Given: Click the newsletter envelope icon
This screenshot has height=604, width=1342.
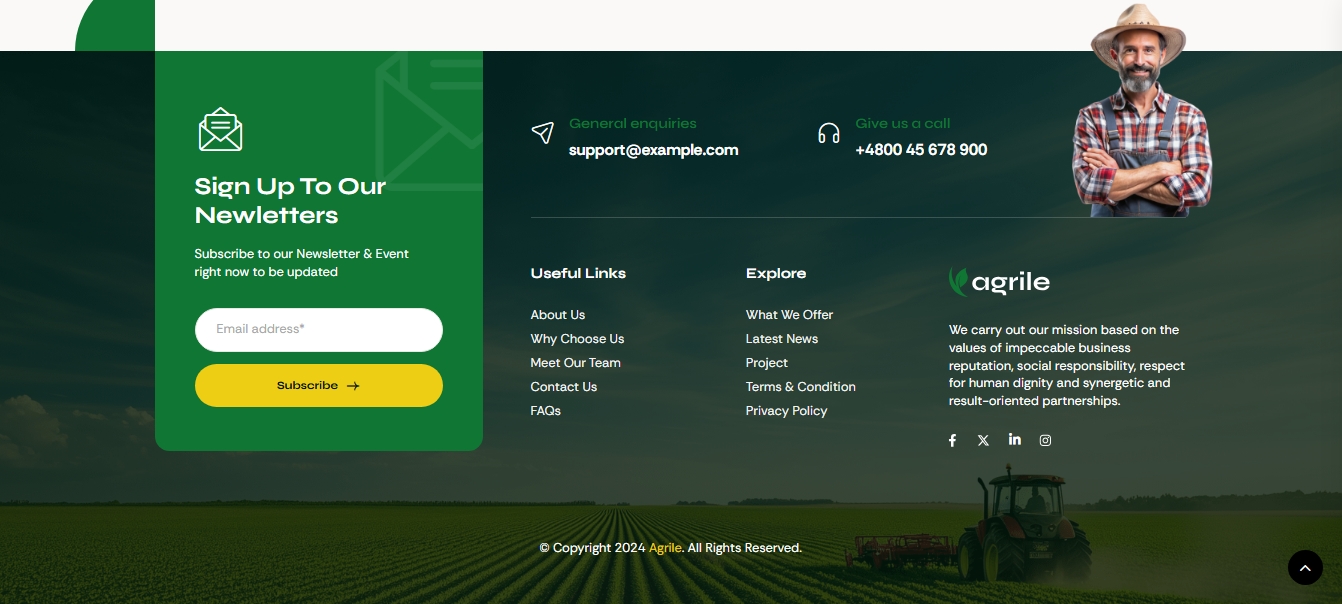Looking at the screenshot, I should (220, 128).
